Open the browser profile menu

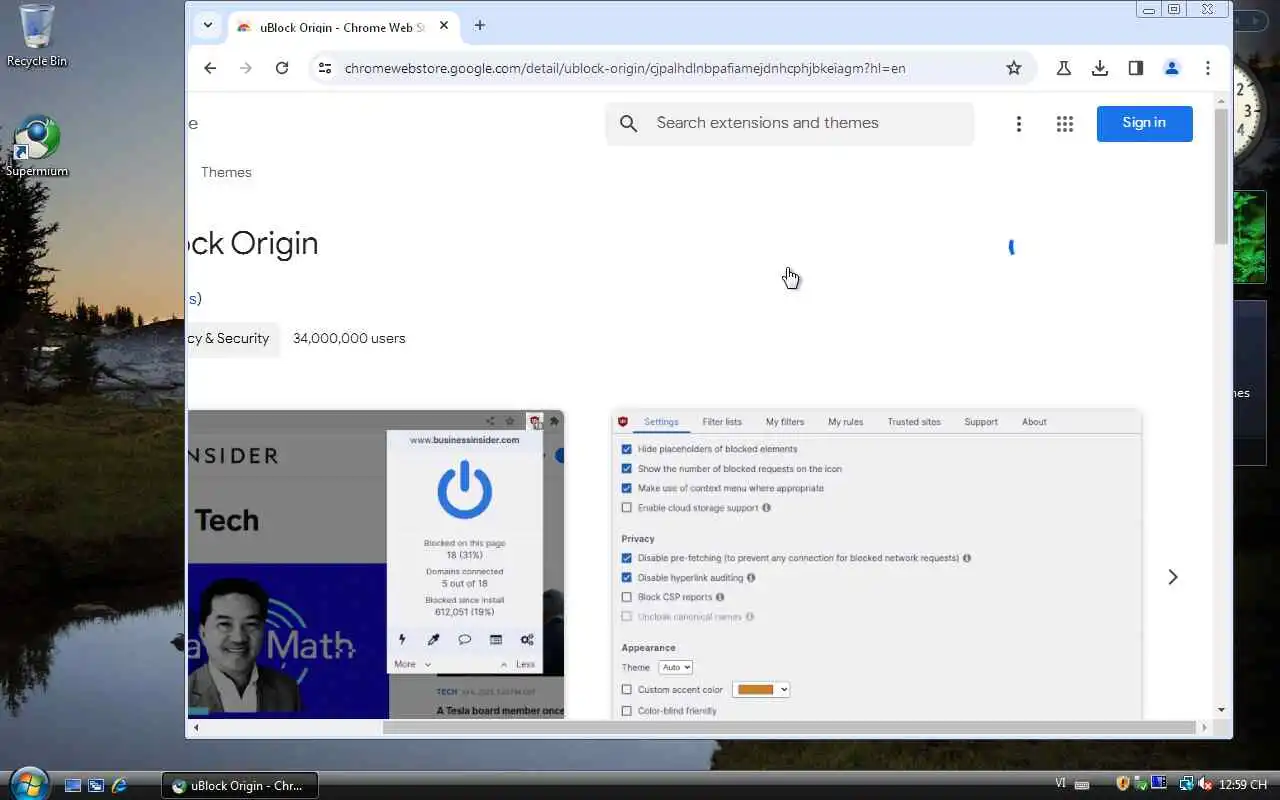click(1172, 68)
